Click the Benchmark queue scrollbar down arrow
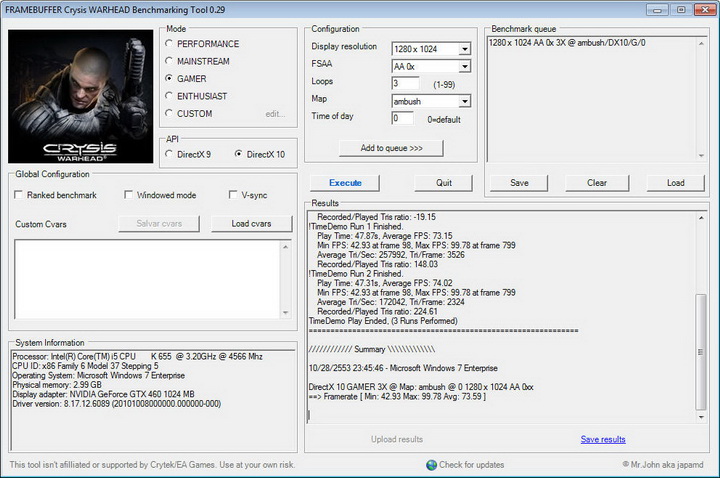 pyautogui.click(x=701, y=156)
